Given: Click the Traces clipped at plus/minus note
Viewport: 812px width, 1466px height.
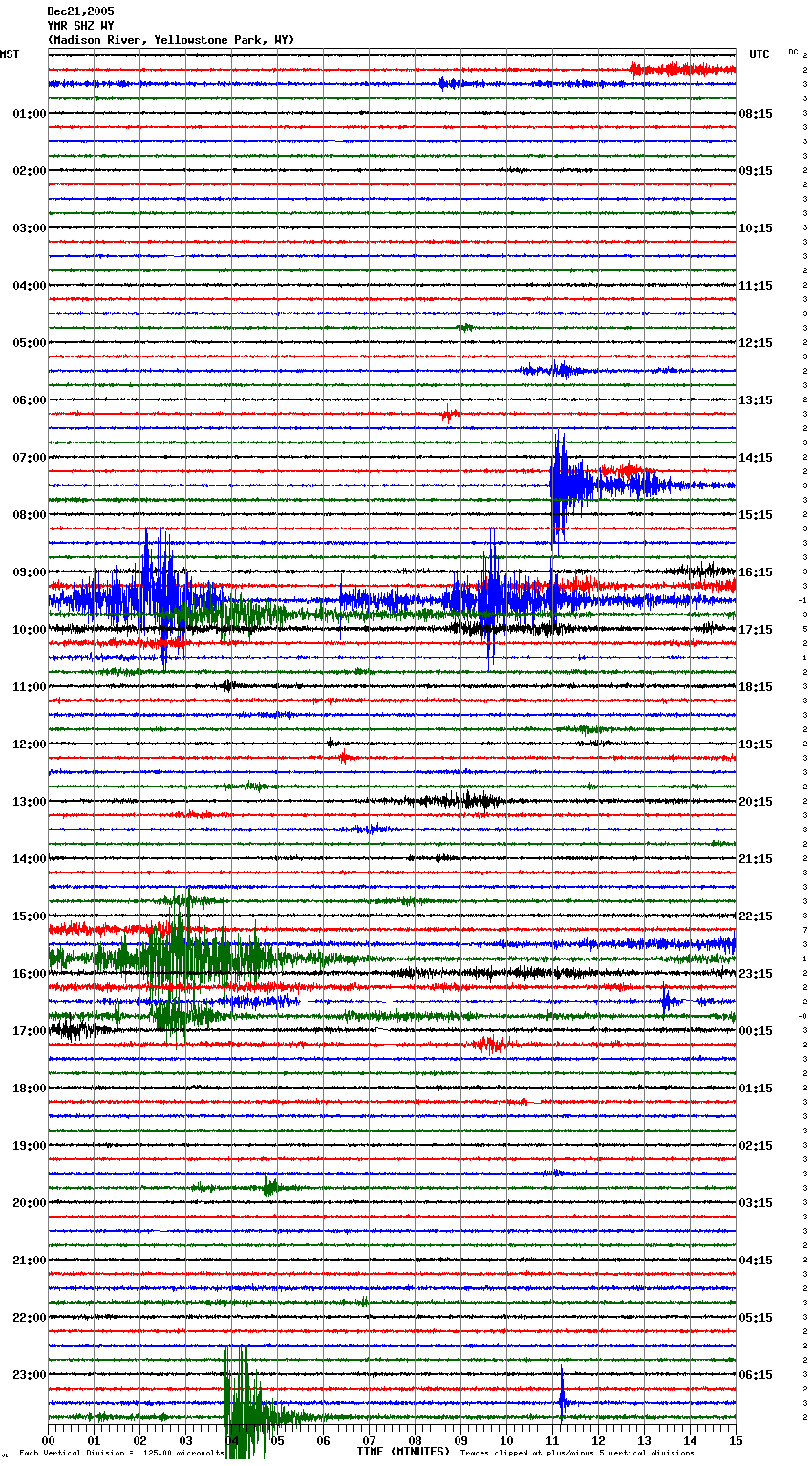Looking at the screenshot, I should 577,1454.
